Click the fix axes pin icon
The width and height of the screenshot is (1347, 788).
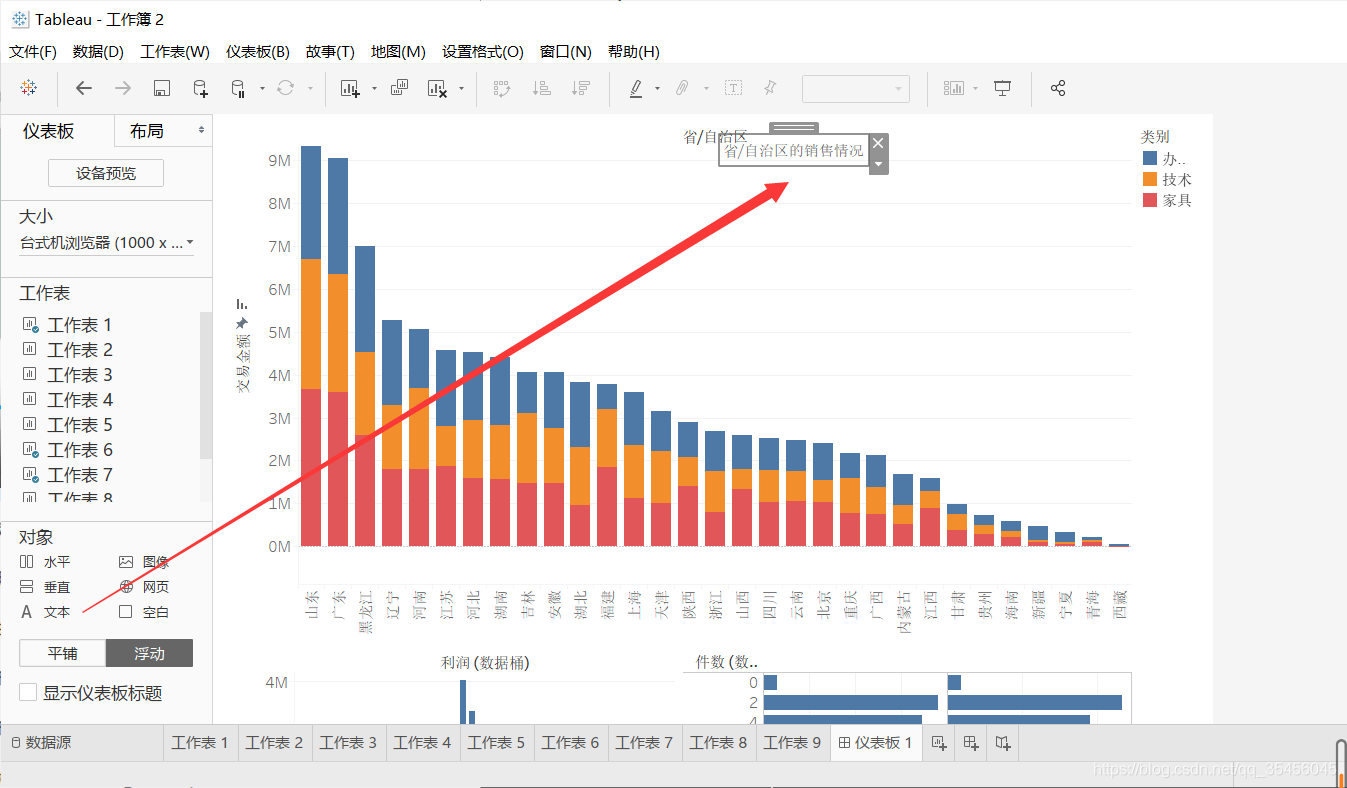[x=770, y=88]
